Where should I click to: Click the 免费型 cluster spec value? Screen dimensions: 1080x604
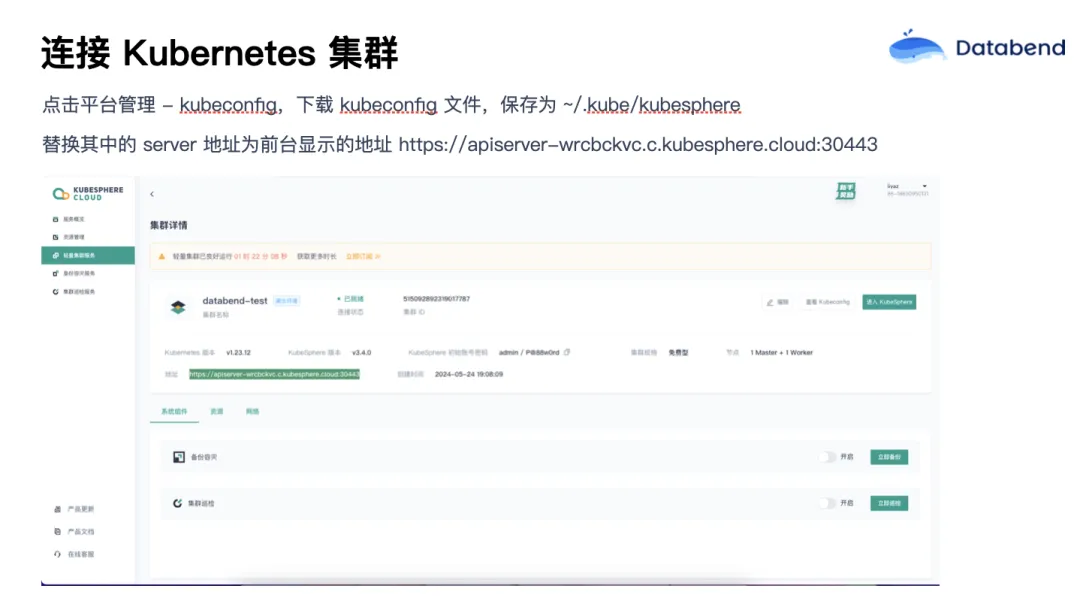pos(678,352)
